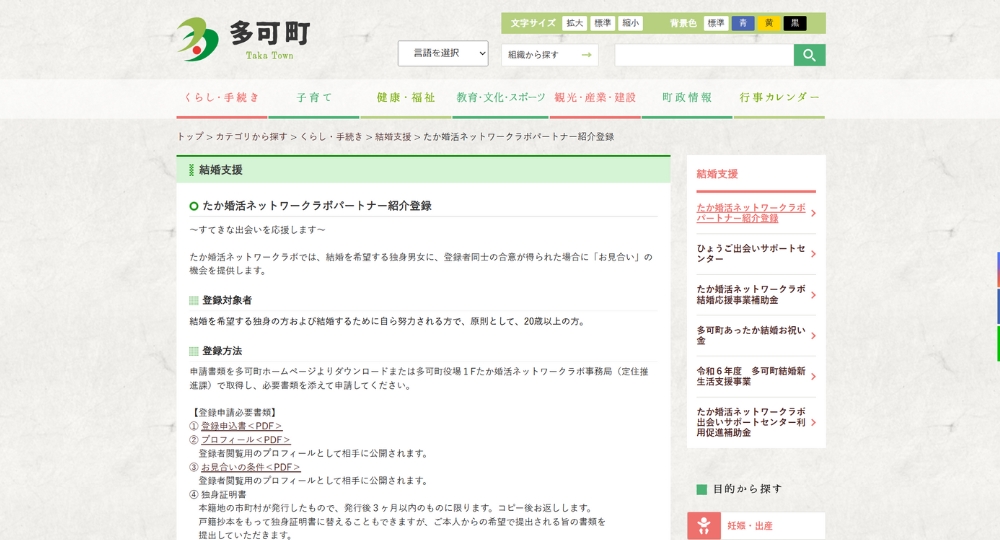The height and width of the screenshot is (540, 1000).
Task: Click chevron beside 多可町結婚新生活支援事業
Action: (x=813, y=376)
